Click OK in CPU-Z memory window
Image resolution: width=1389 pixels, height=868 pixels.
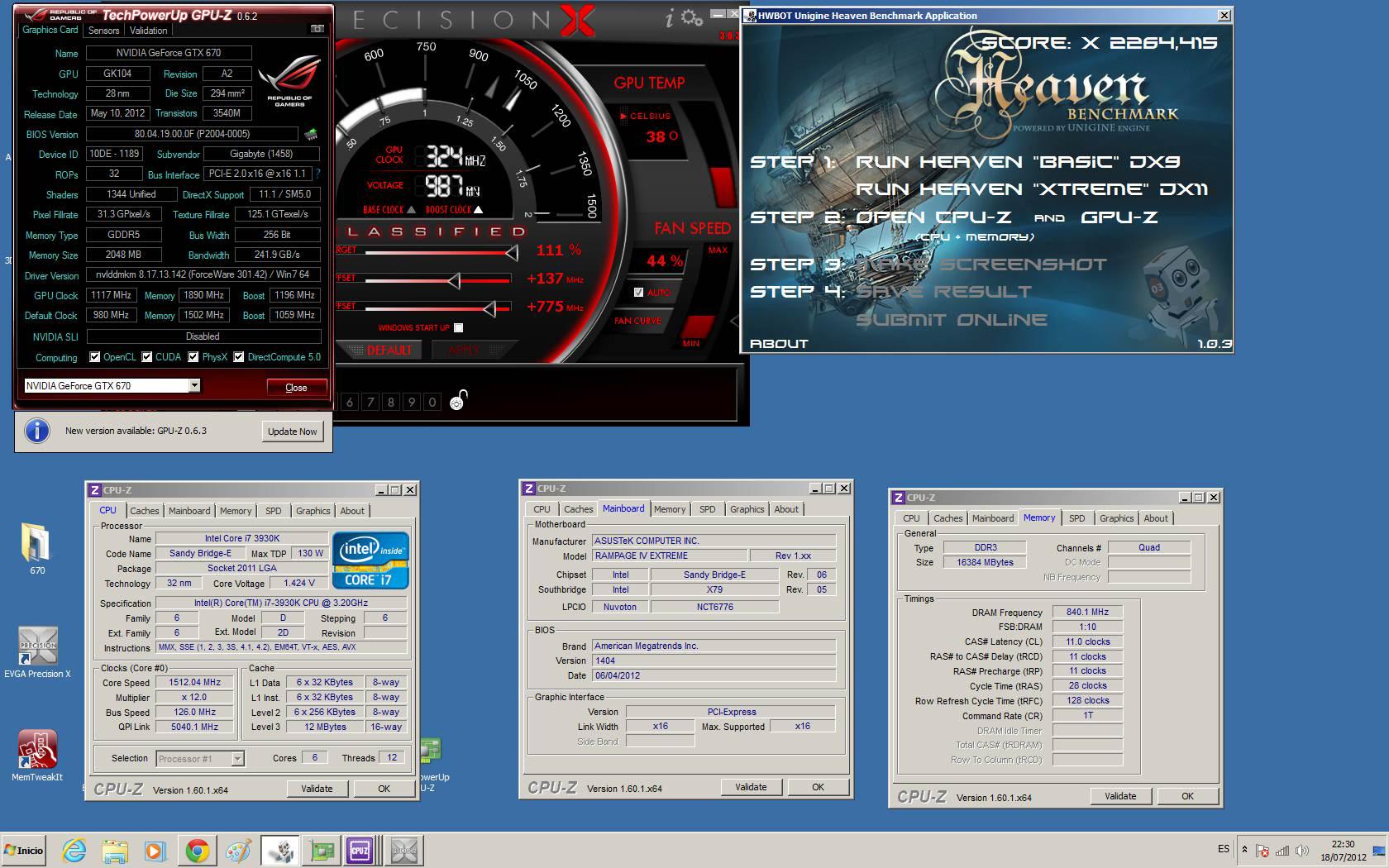(x=1187, y=796)
